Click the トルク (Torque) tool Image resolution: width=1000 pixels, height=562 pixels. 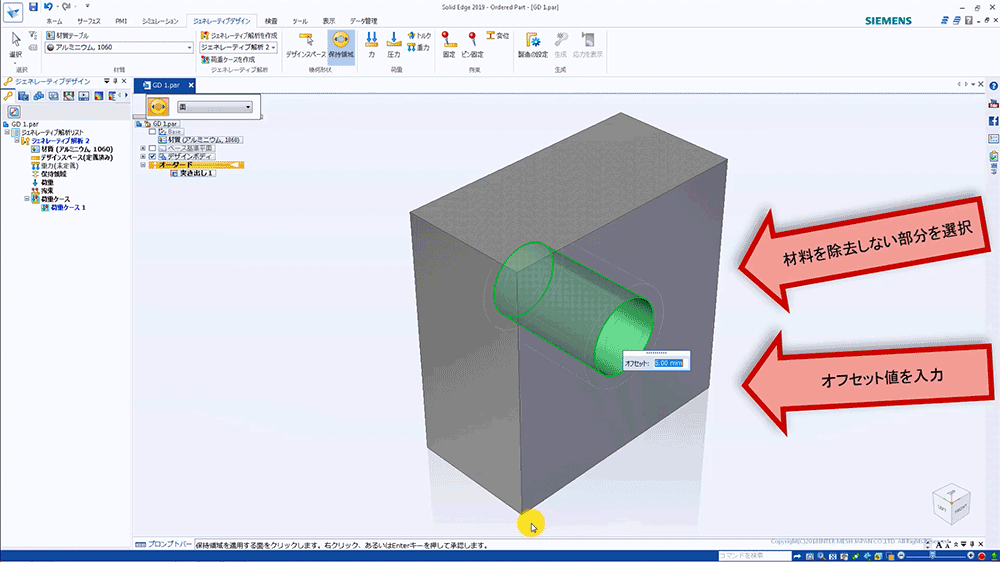click(x=419, y=36)
